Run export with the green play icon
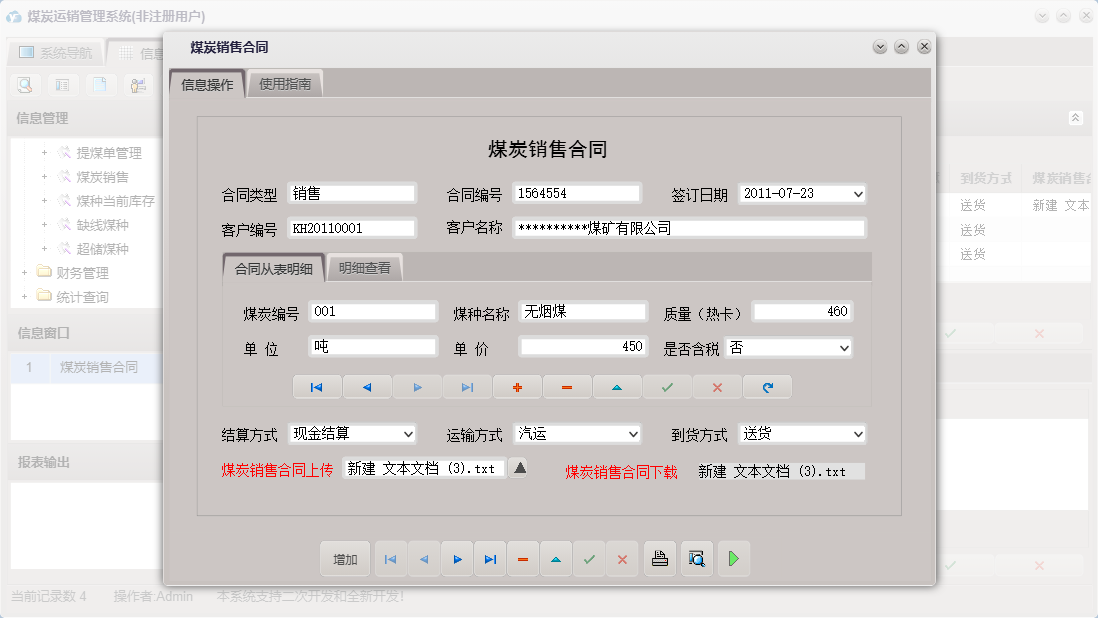1098x618 pixels. pos(733,559)
